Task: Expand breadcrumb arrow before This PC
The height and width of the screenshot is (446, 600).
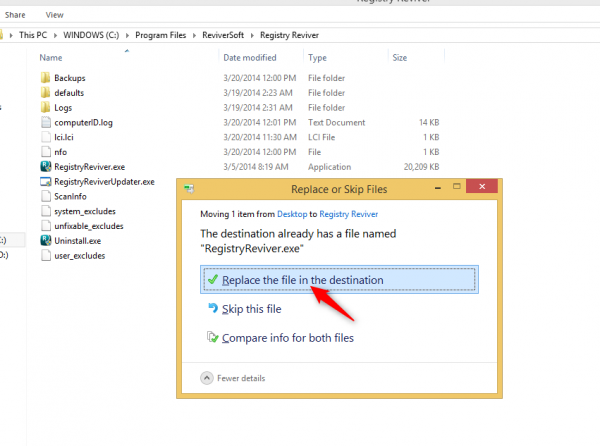Action: pos(11,35)
